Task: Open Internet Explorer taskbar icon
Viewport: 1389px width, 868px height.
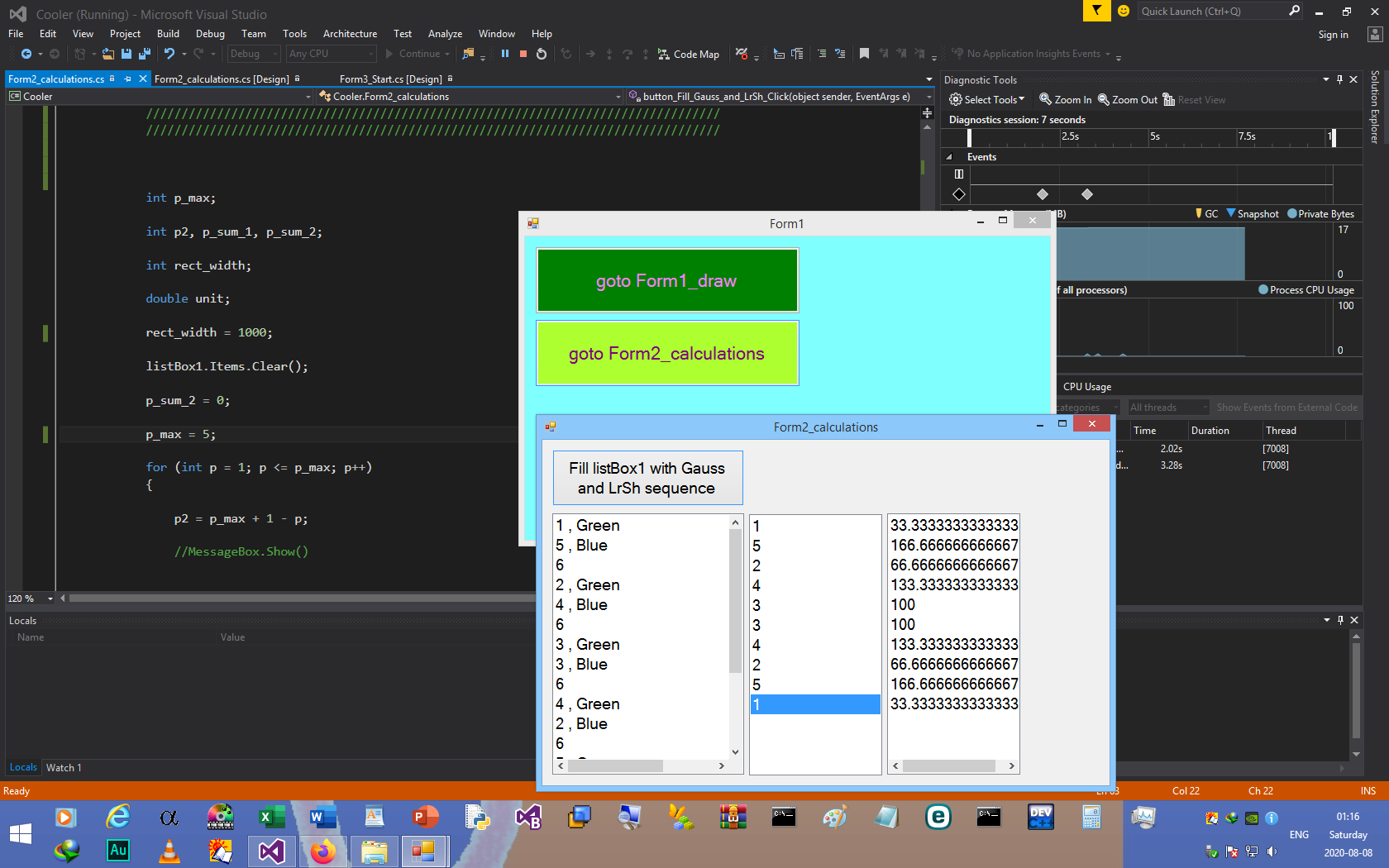Action: click(x=118, y=818)
